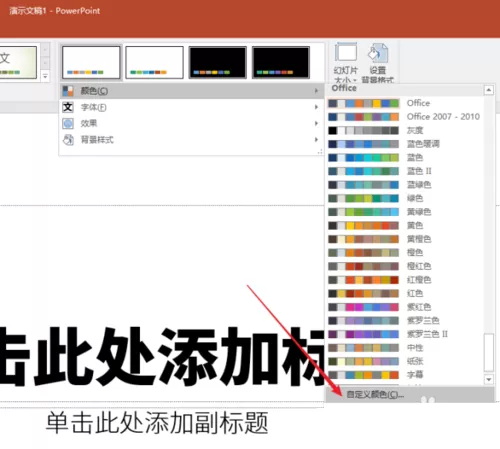This screenshot has width=500, height=449.
Task: Click the color list scroll-up arrow
Action: (489, 90)
